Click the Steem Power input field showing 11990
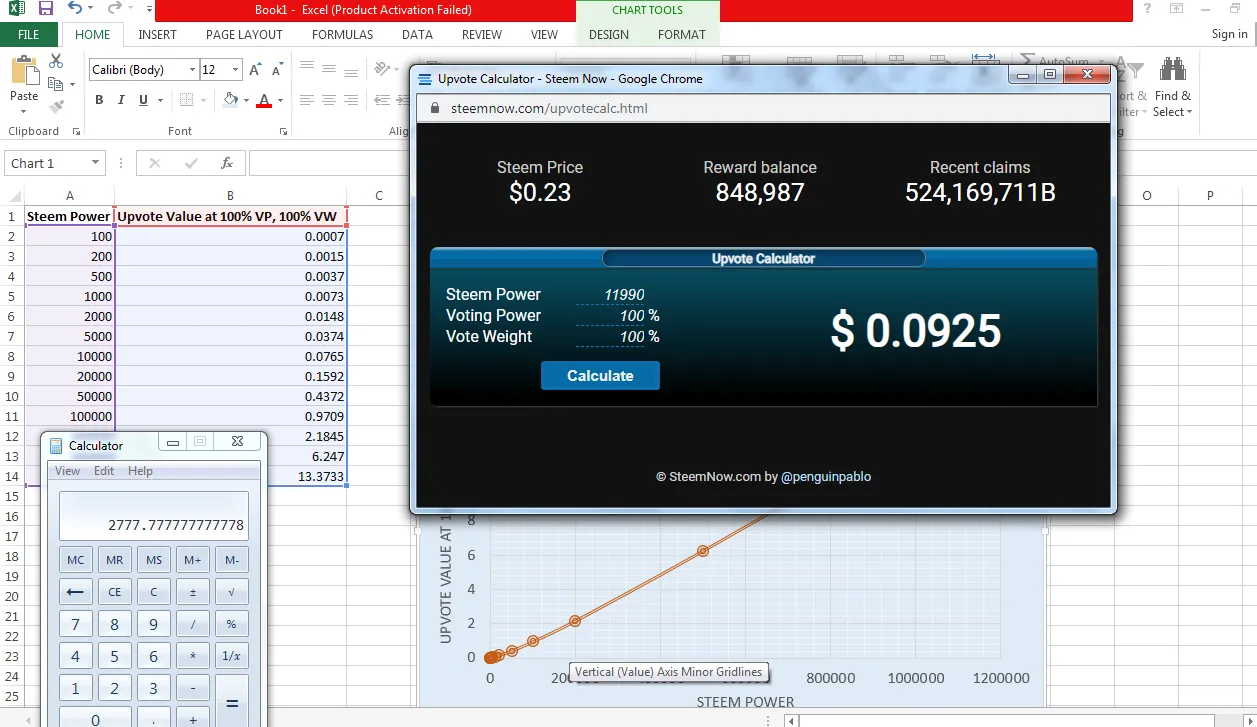The height and width of the screenshot is (727, 1257). point(610,295)
